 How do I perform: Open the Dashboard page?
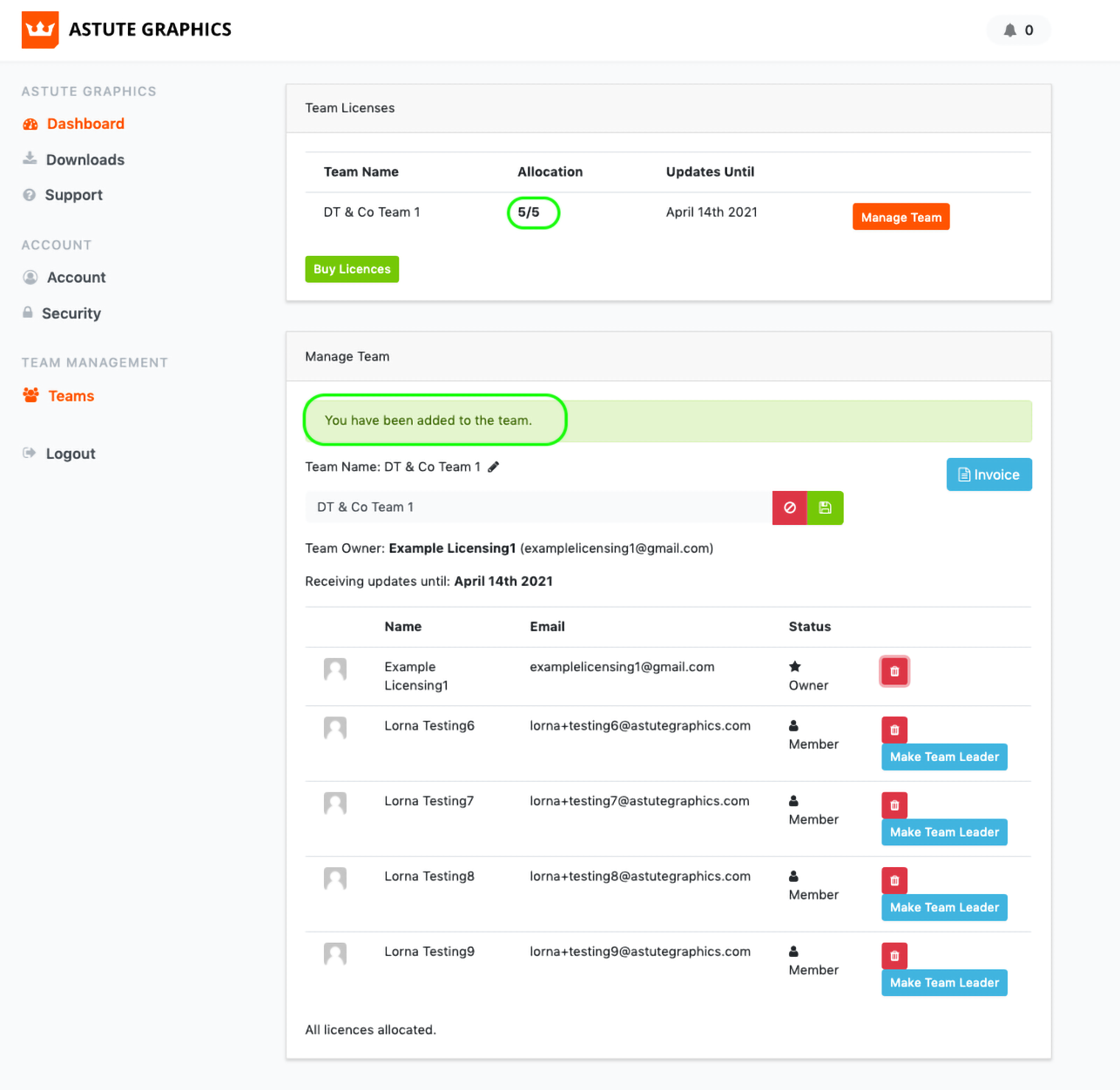point(84,124)
